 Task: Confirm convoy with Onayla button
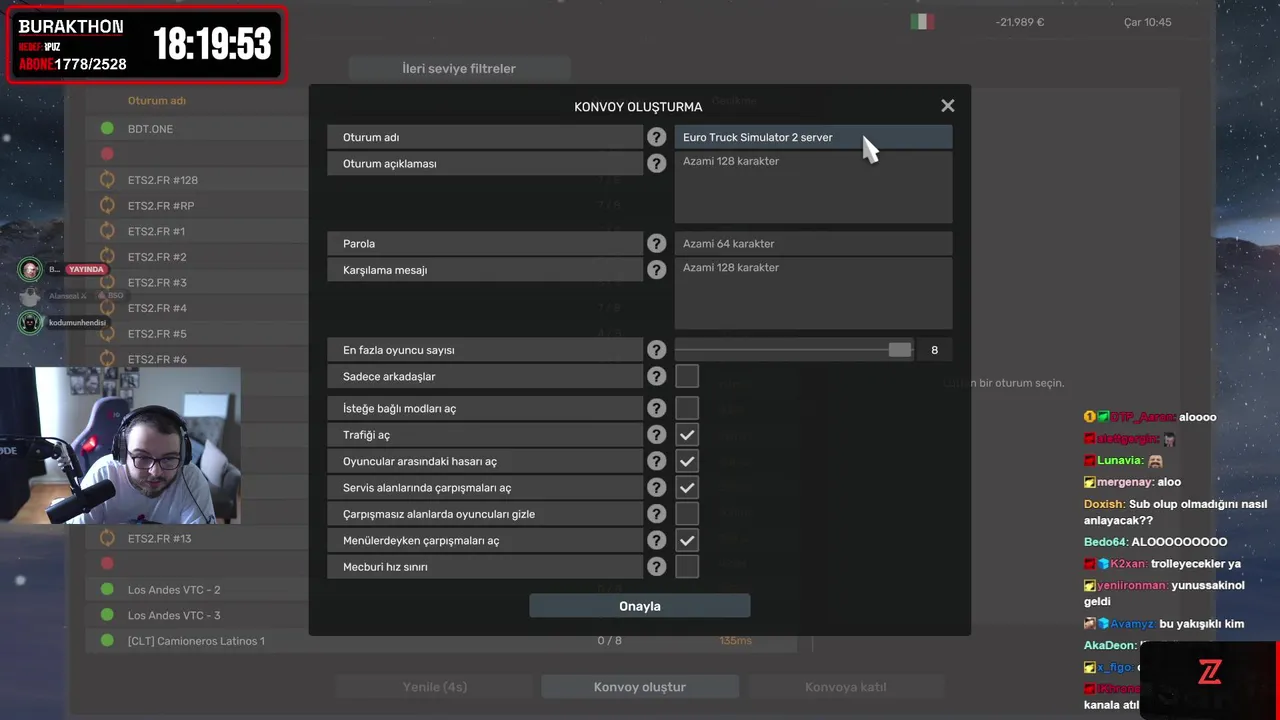[640, 606]
